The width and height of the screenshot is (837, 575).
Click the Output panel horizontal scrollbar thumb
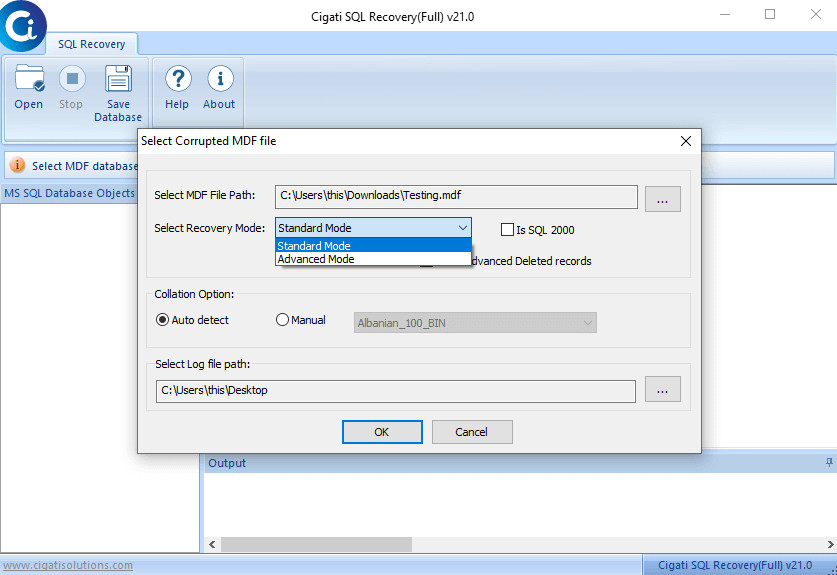click(x=317, y=545)
